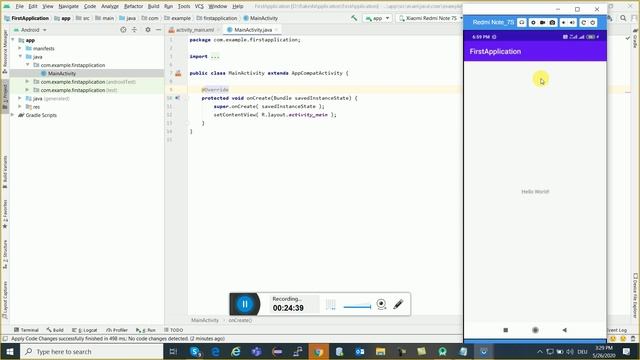The image size is (640, 360).
Task: Open the Run tool window
Action: 146,330
